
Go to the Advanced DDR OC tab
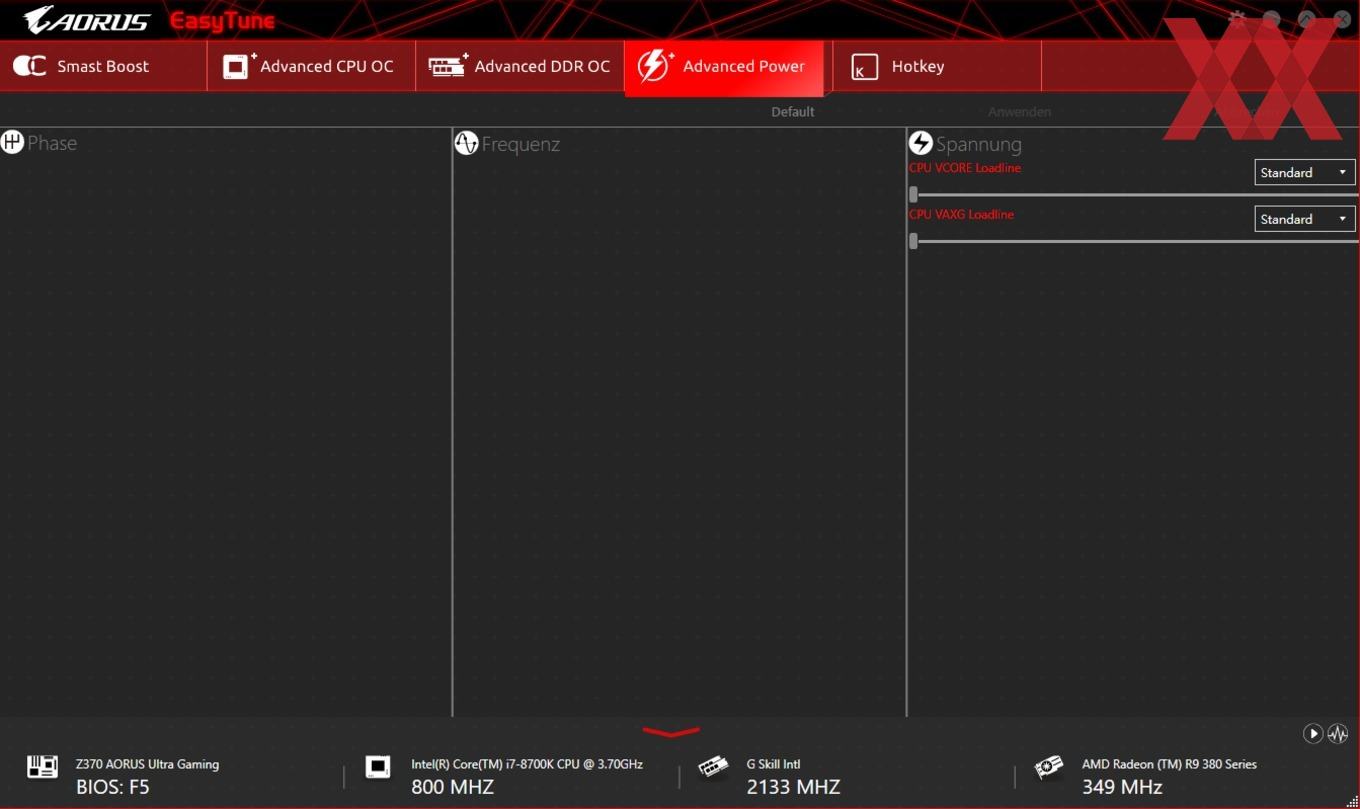(x=519, y=66)
